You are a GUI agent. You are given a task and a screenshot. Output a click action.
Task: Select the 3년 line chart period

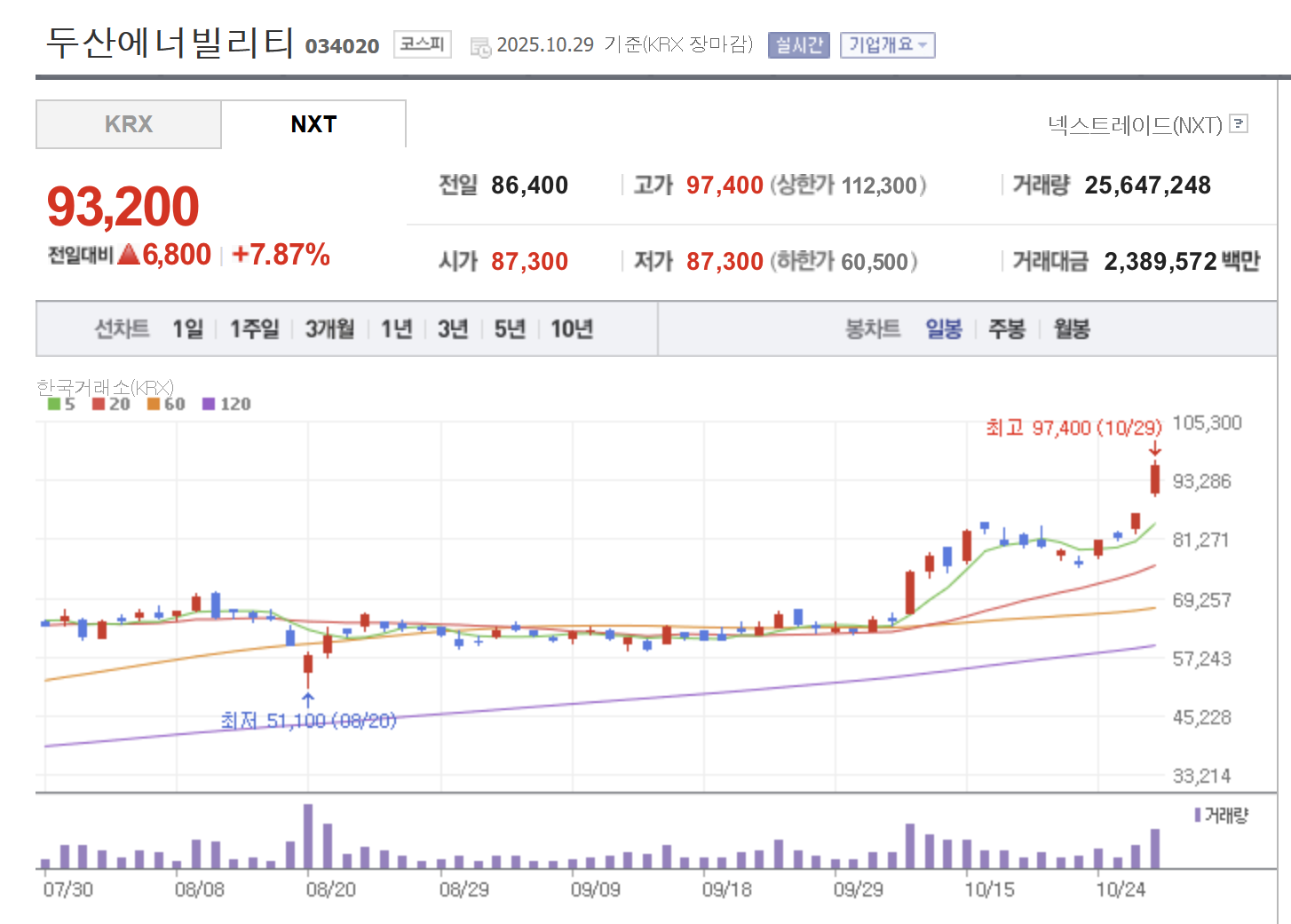[x=453, y=329]
